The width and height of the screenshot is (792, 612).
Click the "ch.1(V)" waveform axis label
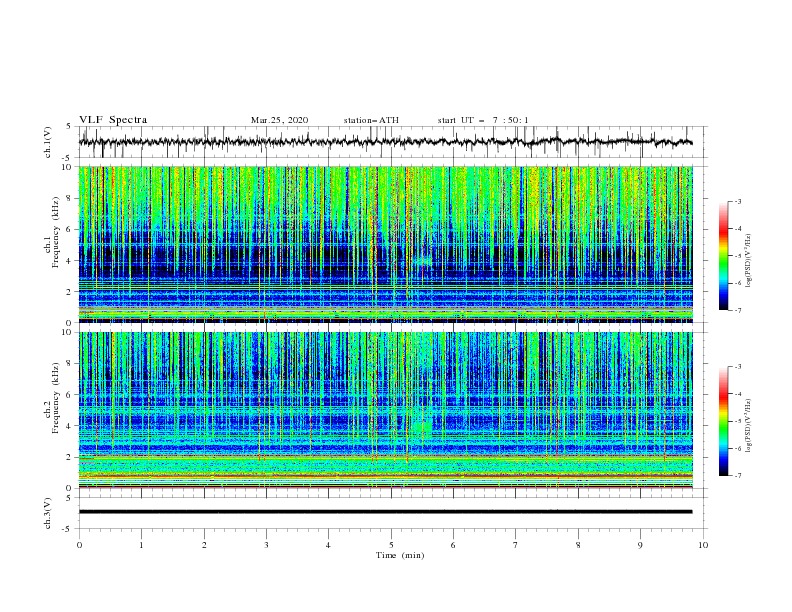(48, 142)
